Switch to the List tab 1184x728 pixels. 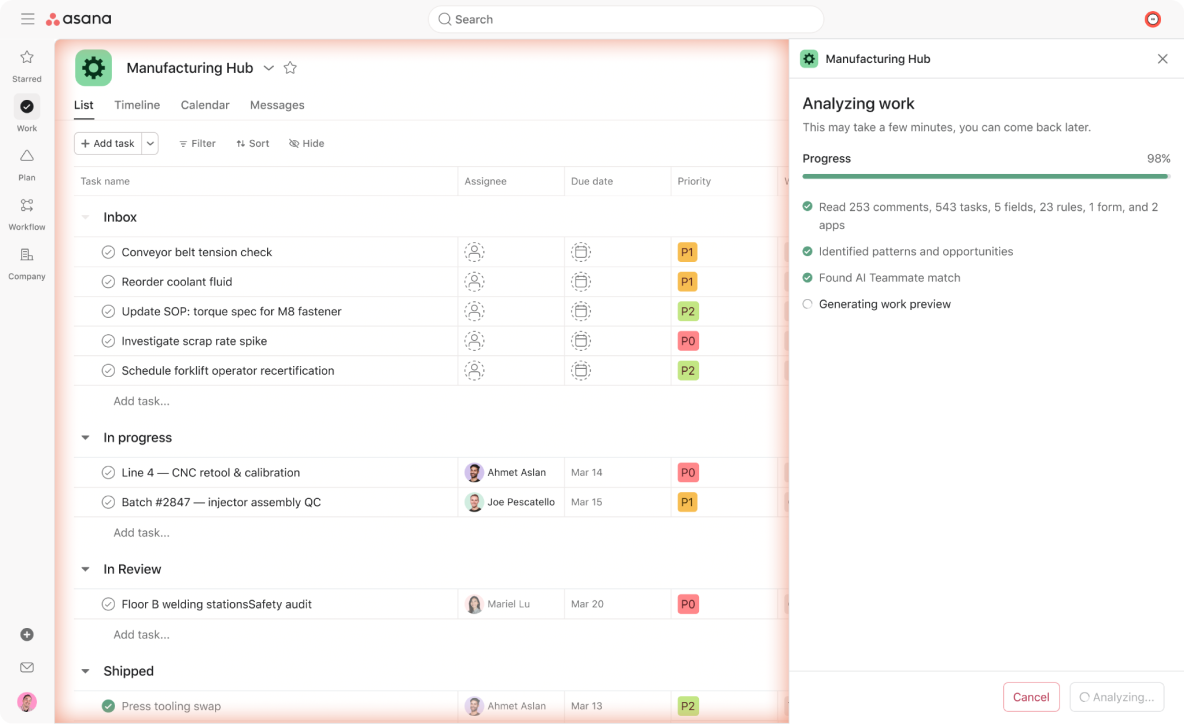pos(84,105)
